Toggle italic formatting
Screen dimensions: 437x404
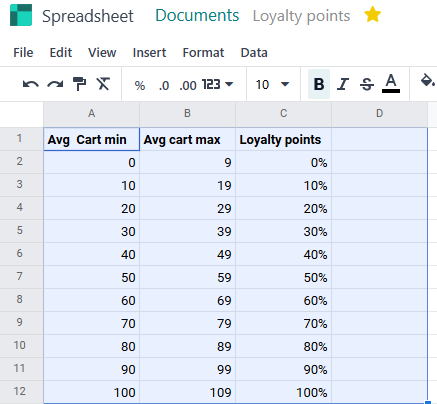coord(343,84)
